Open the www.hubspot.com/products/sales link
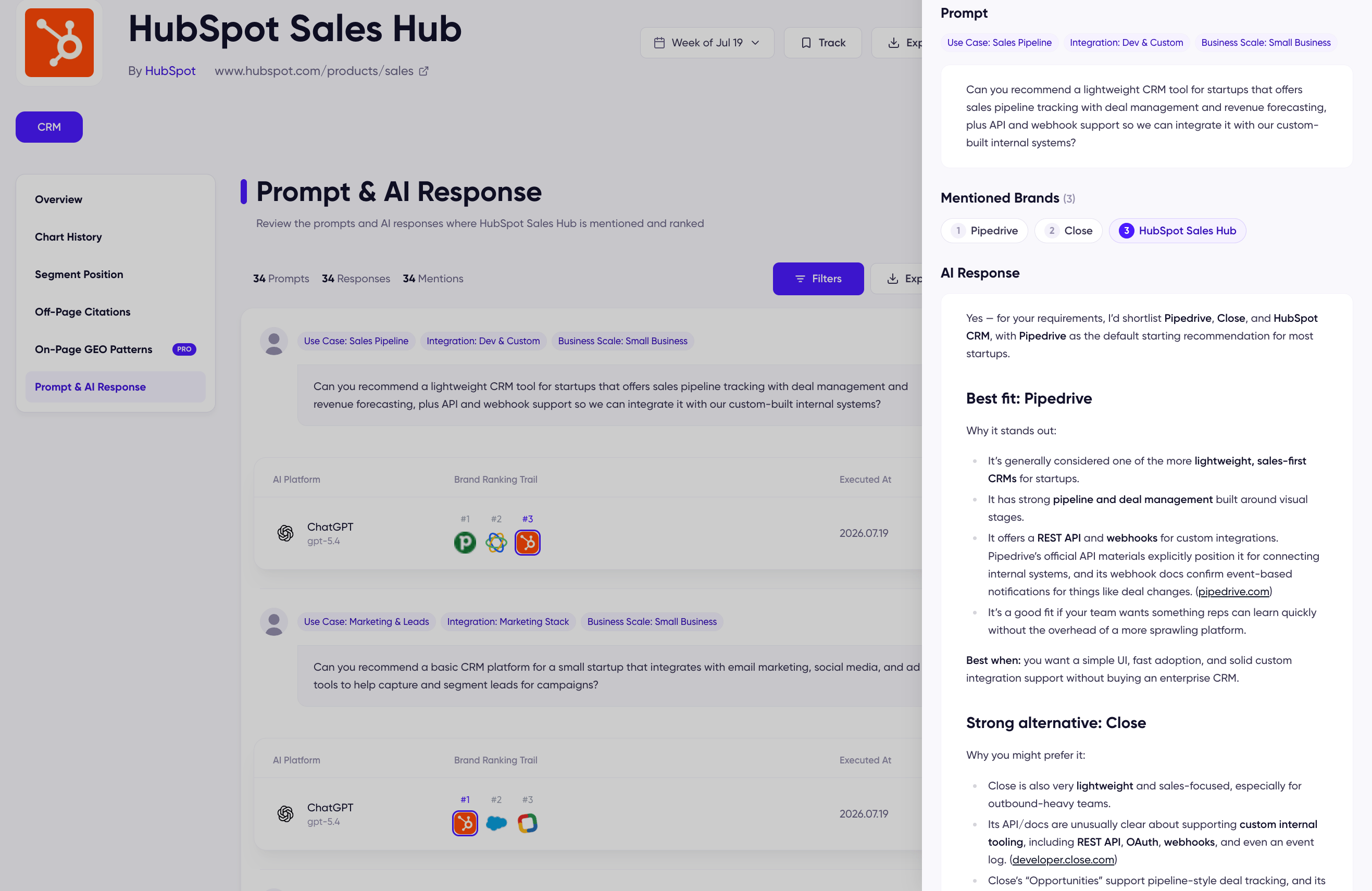Viewport: 1372px width, 891px height. (314, 71)
